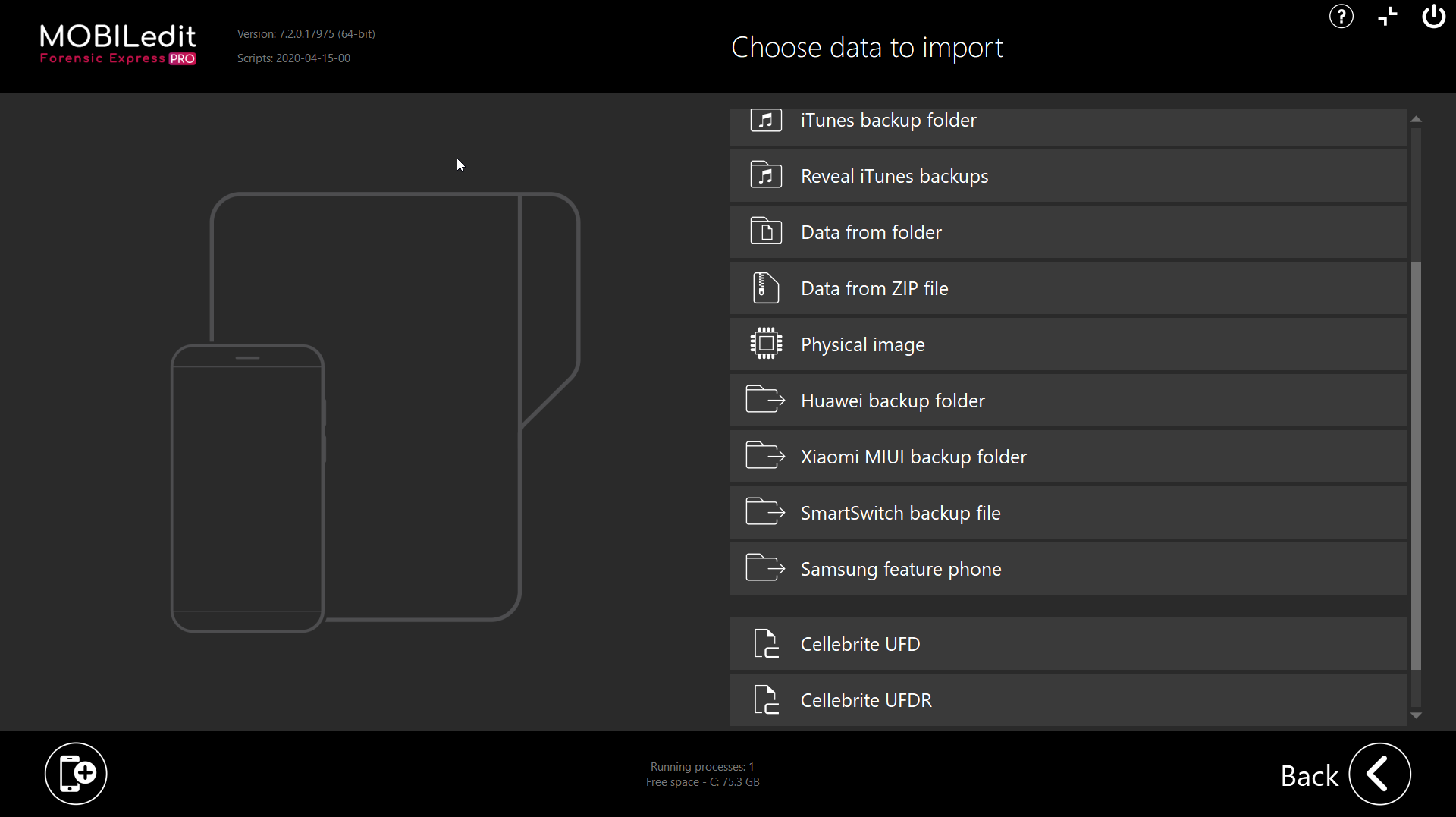Click the ZIP file icon

(766, 288)
